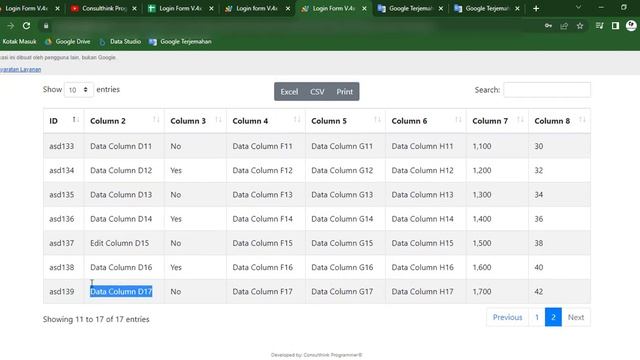Close the first Google Terjemahan tab
This screenshot has height=360, width=640.
pos(441,8)
